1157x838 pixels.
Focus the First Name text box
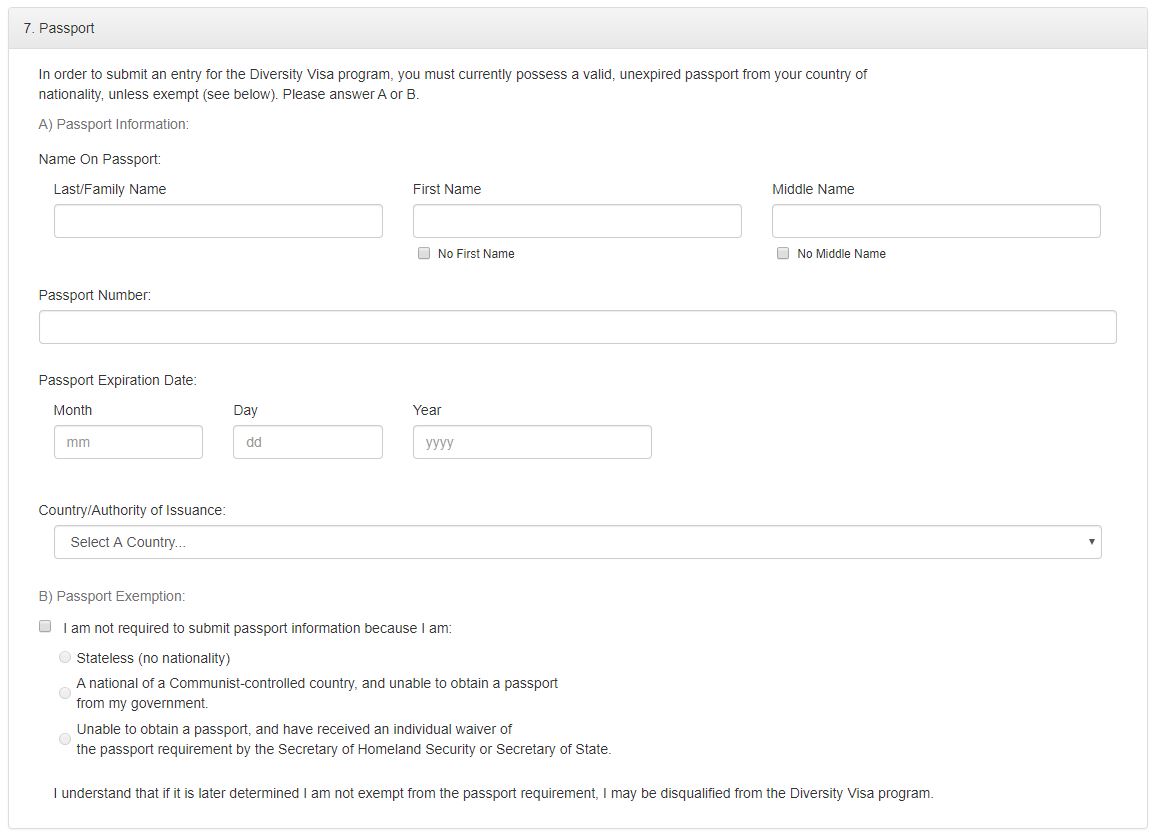(577, 221)
